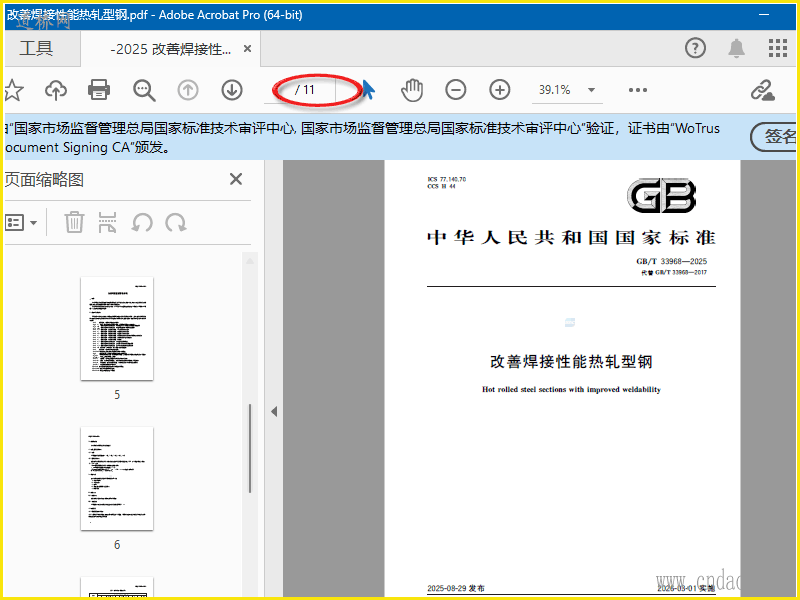Minimize the Acrobat window
800x600 pixels.
764,15
